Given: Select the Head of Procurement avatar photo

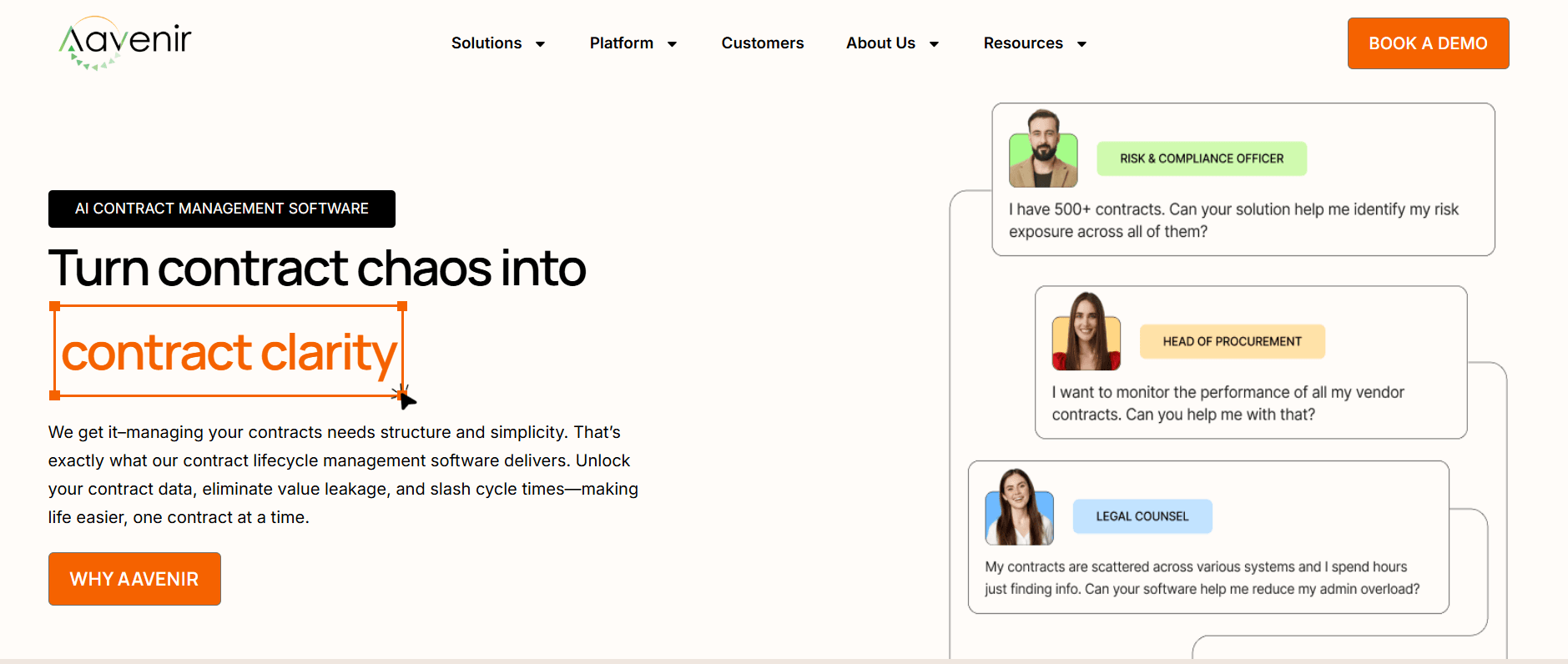Looking at the screenshot, I should pos(1086,332).
